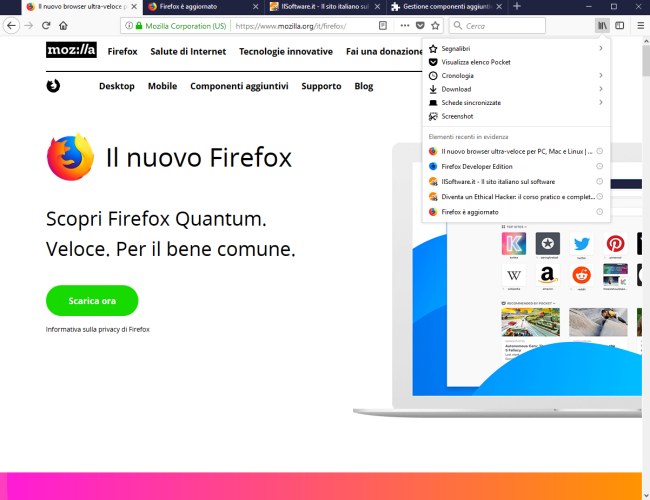Switch to Gestione componenti aggiuntivi tab
This screenshot has height=500, width=650.
tap(447, 7)
